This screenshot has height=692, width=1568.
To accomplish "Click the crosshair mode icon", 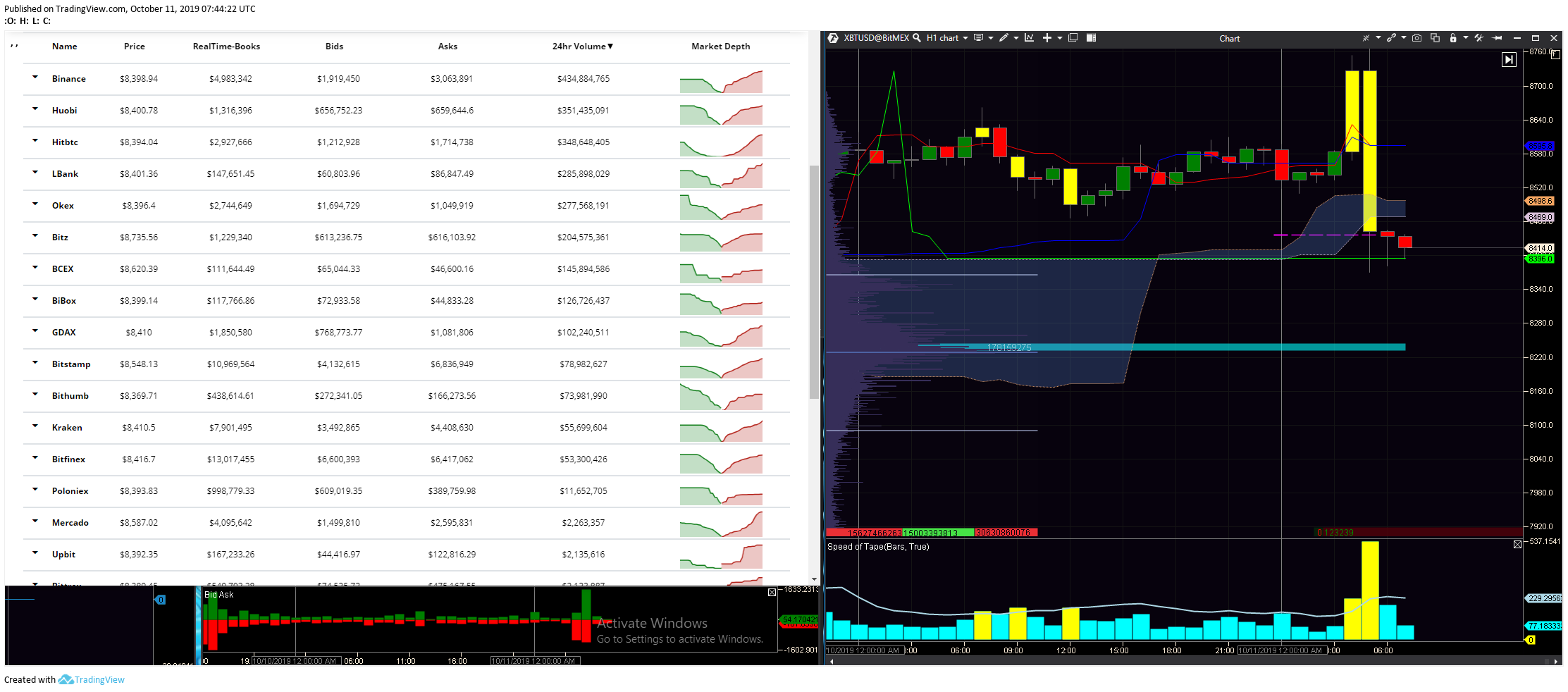I will pyautogui.click(x=1366, y=38).
